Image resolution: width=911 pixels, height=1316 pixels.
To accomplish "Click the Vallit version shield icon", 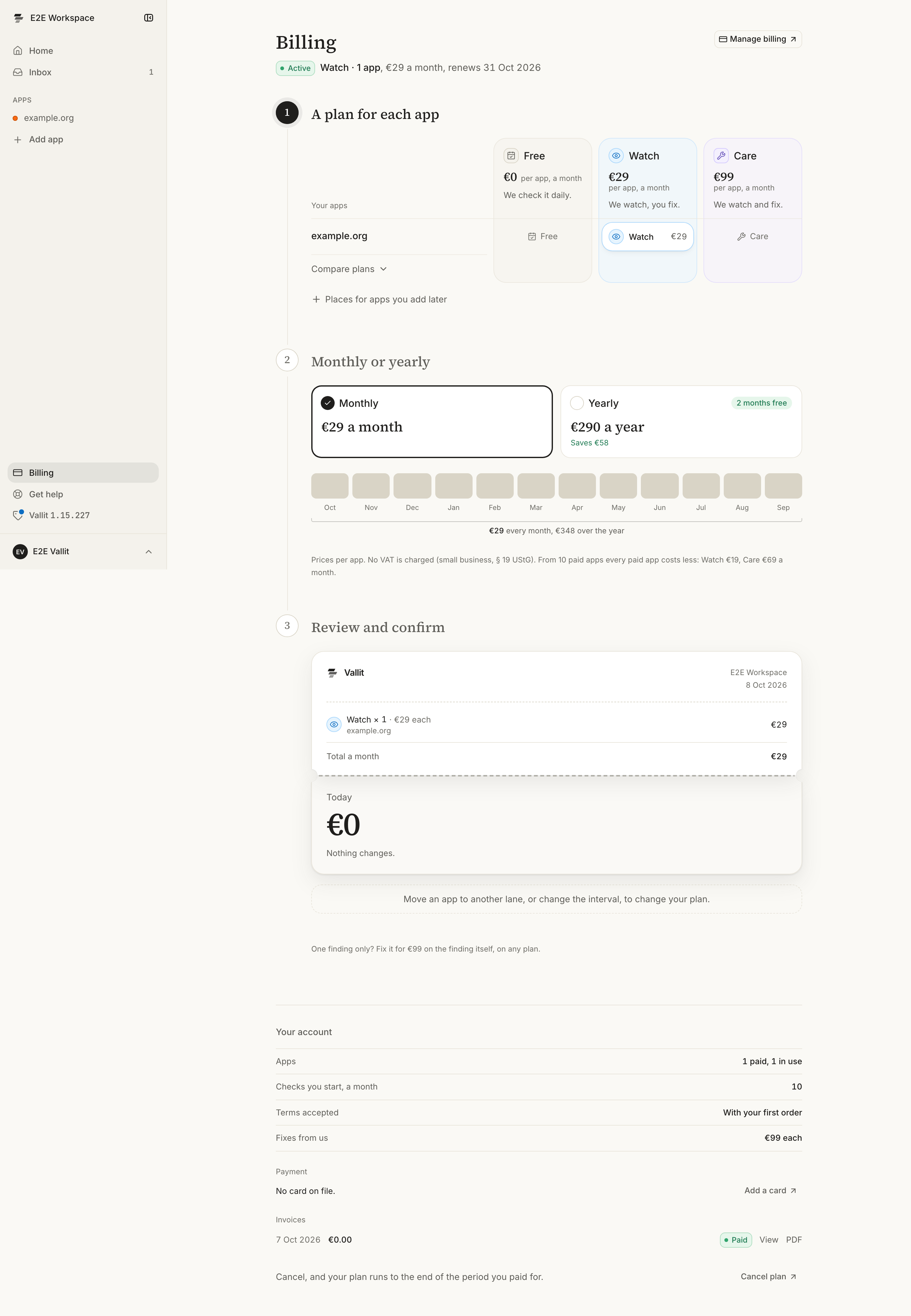I will (18, 515).
